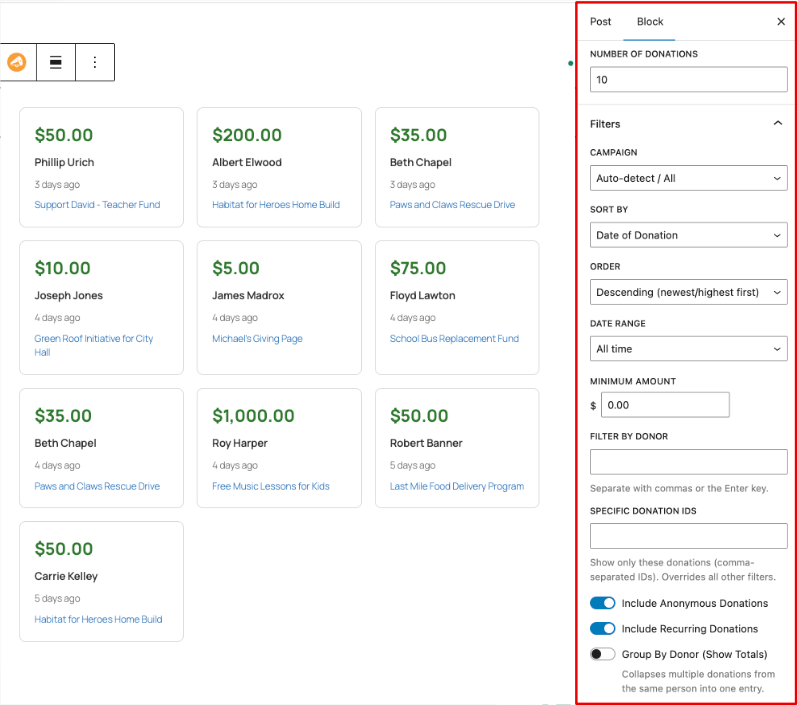Click donor name Floyd Lawton
Image resolution: width=798 pixels, height=705 pixels.
click(x=422, y=295)
